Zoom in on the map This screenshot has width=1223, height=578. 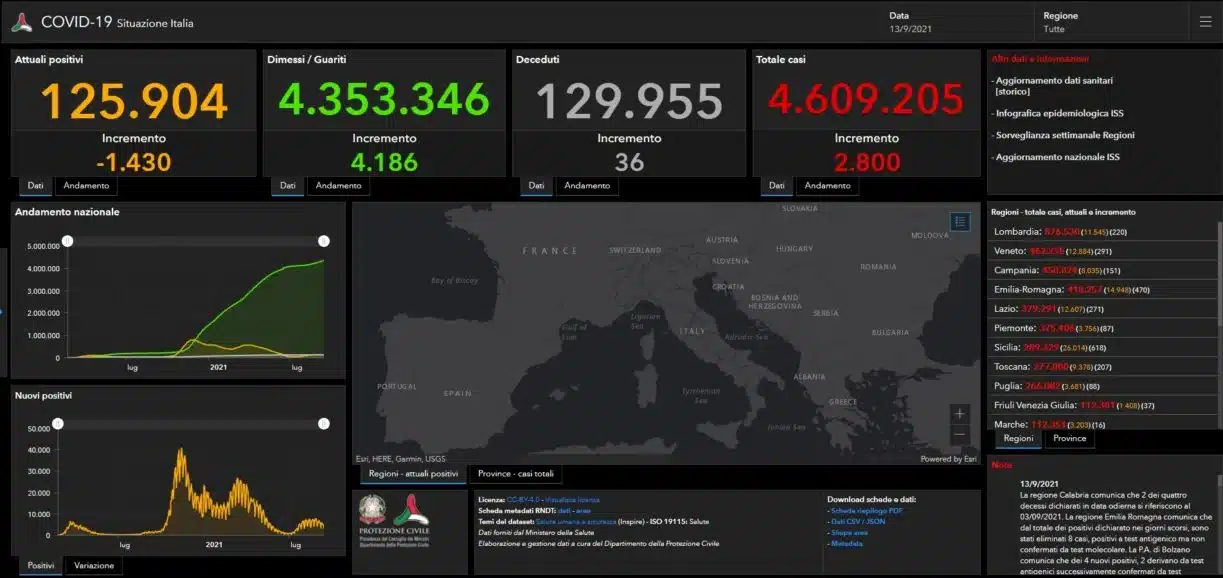960,413
